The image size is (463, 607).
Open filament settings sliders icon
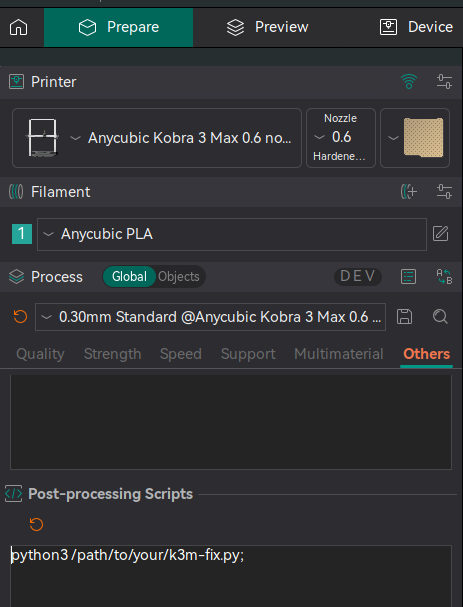(444, 192)
